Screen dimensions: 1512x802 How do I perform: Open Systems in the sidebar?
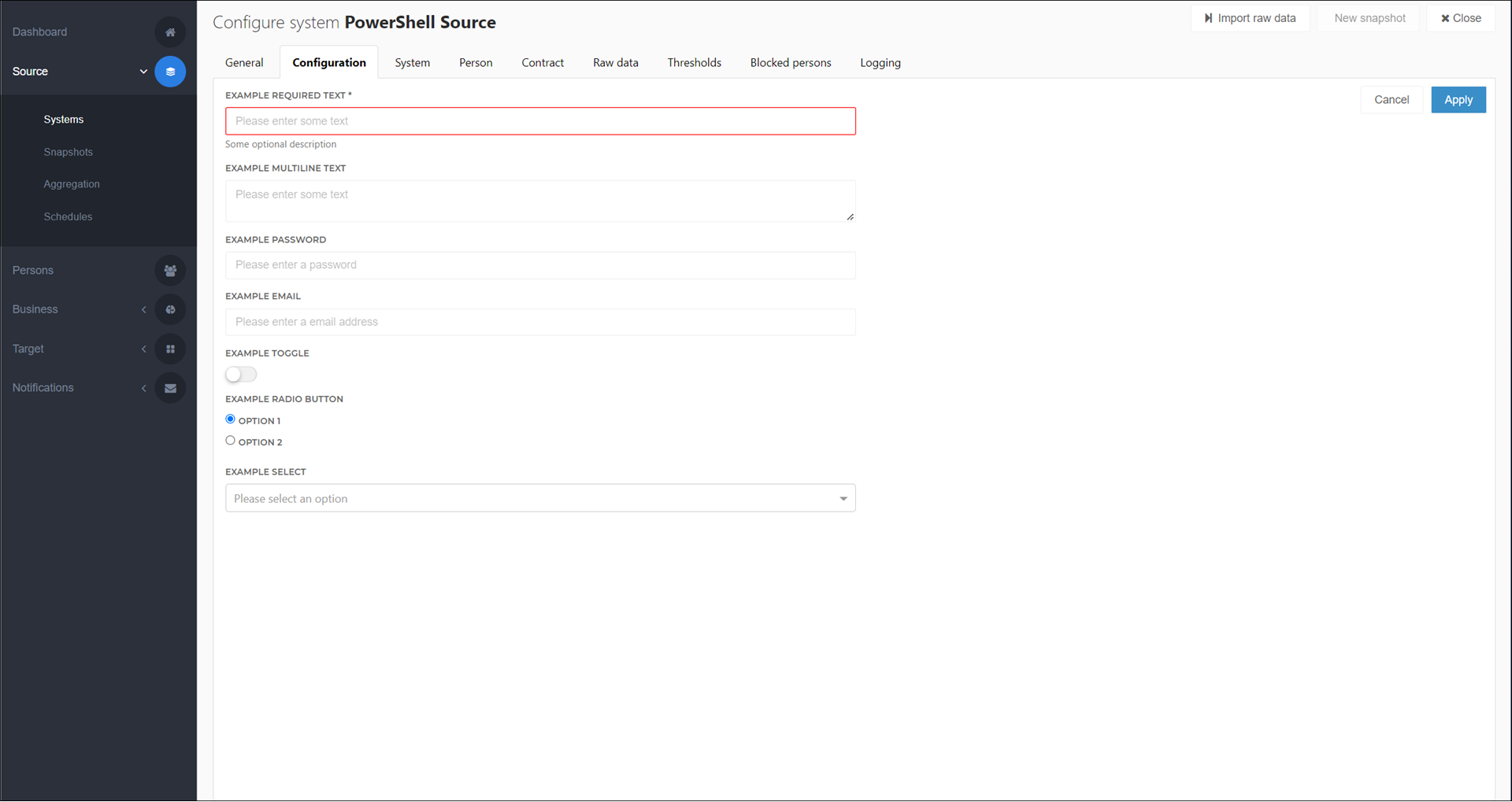[x=64, y=120]
